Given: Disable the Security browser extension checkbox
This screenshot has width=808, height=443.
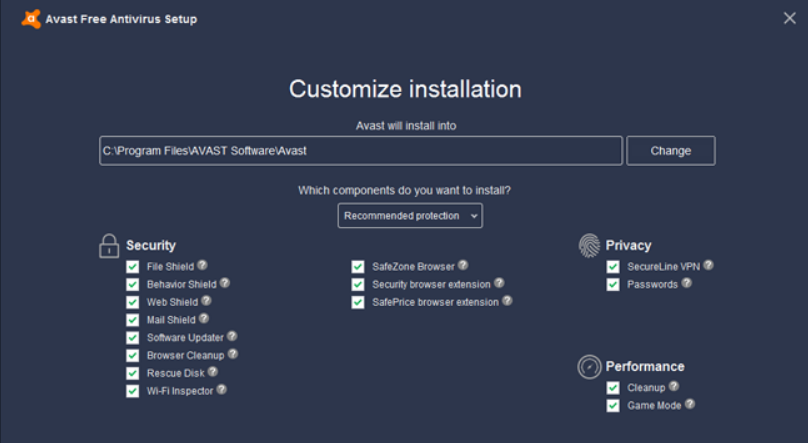Looking at the screenshot, I should 358,284.
